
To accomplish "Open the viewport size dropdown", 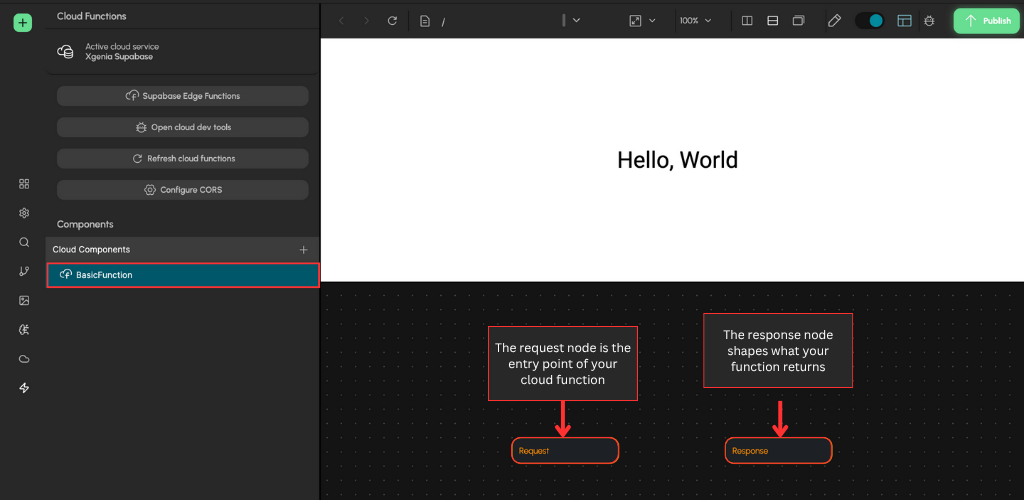I will (642, 20).
